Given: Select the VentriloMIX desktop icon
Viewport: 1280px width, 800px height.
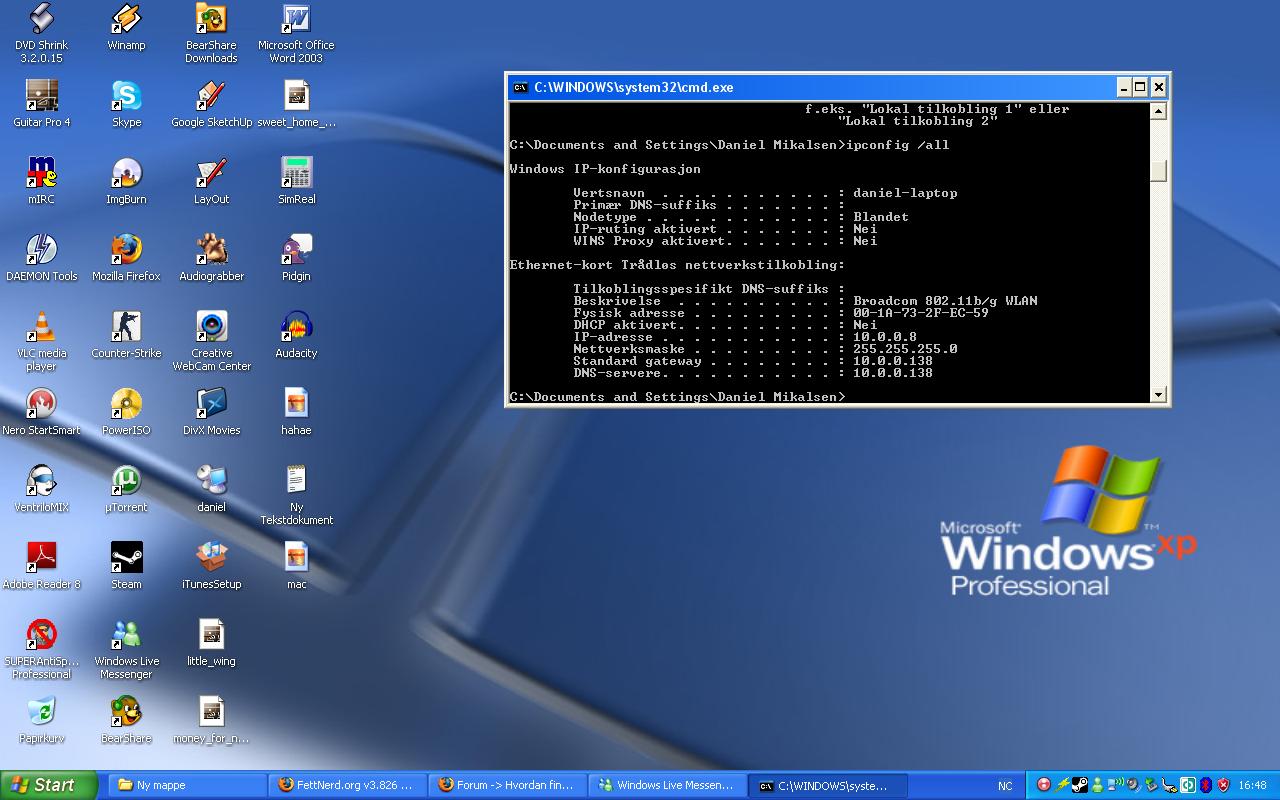Looking at the screenshot, I should [x=41, y=489].
